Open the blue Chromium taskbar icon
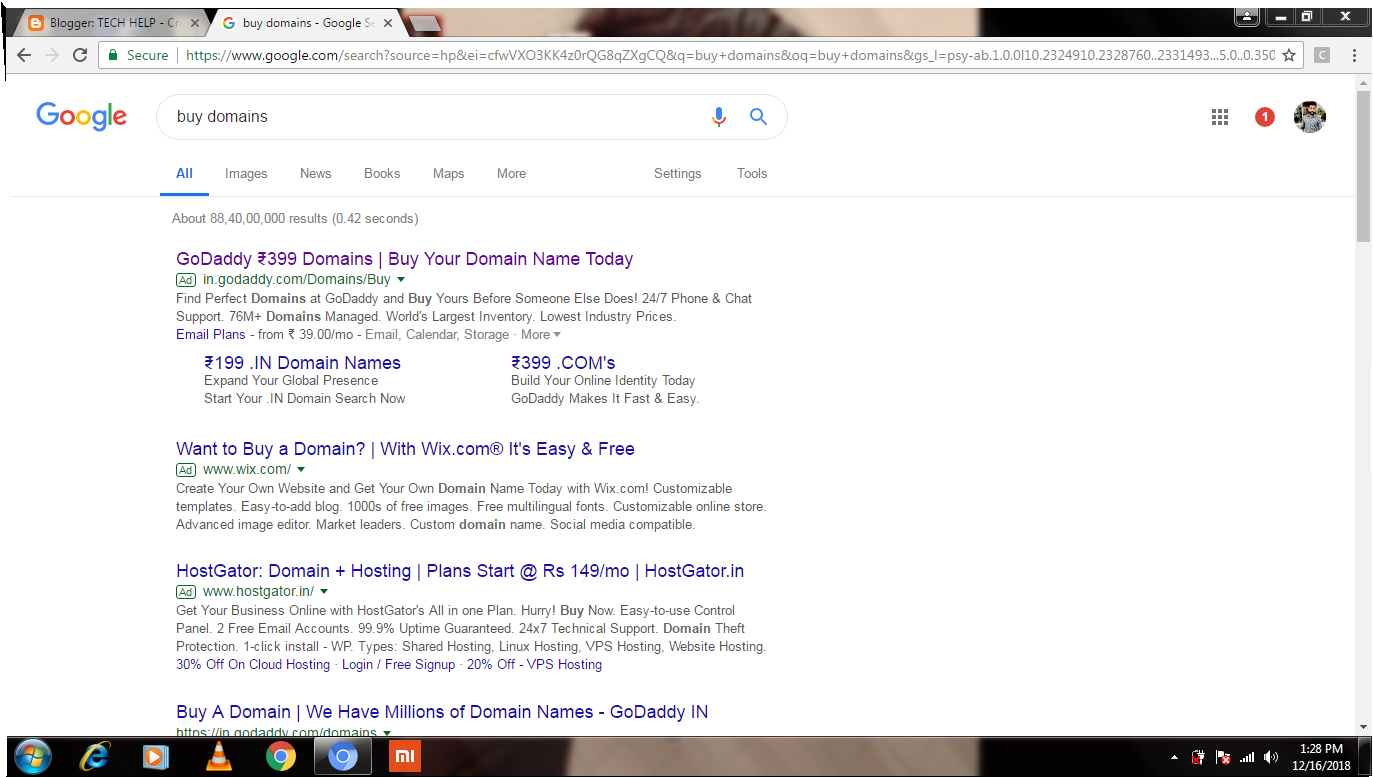This screenshot has width=1373, height=777. 343,757
